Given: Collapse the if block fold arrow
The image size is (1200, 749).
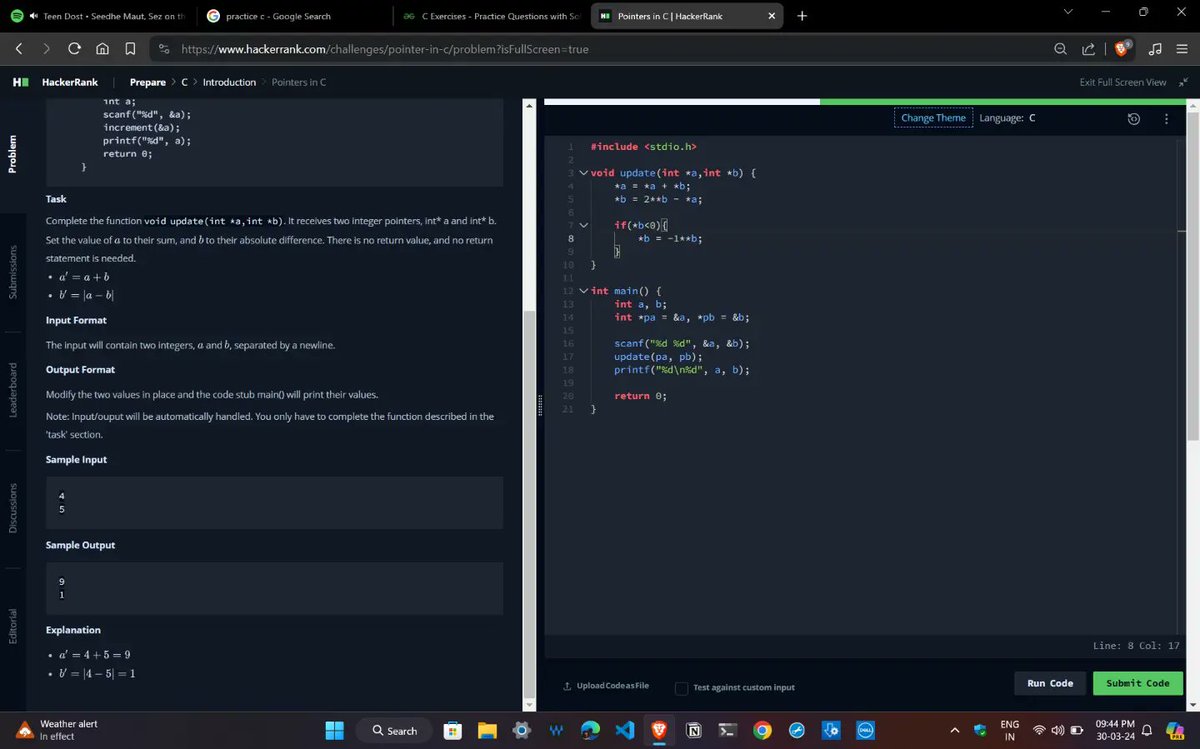Looking at the screenshot, I should 583,225.
